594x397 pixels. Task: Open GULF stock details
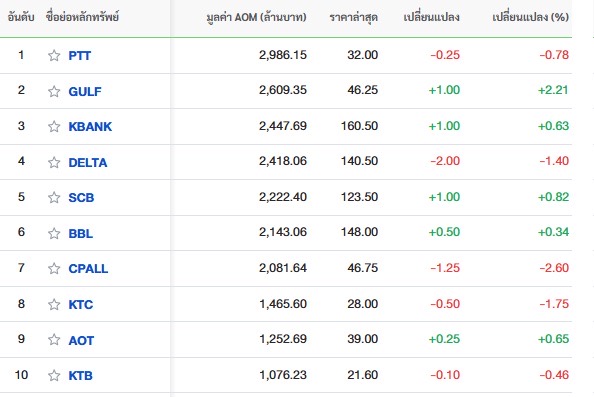(x=85, y=91)
